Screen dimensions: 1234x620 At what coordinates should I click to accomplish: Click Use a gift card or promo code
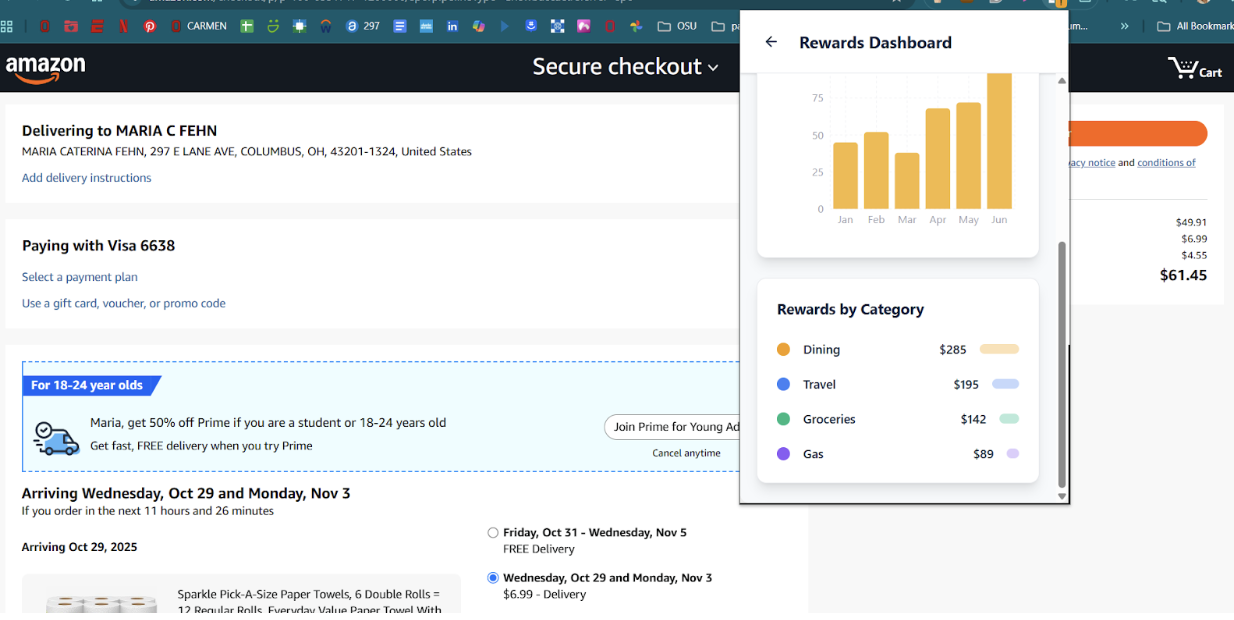pyautogui.click(x=124, y=303)
